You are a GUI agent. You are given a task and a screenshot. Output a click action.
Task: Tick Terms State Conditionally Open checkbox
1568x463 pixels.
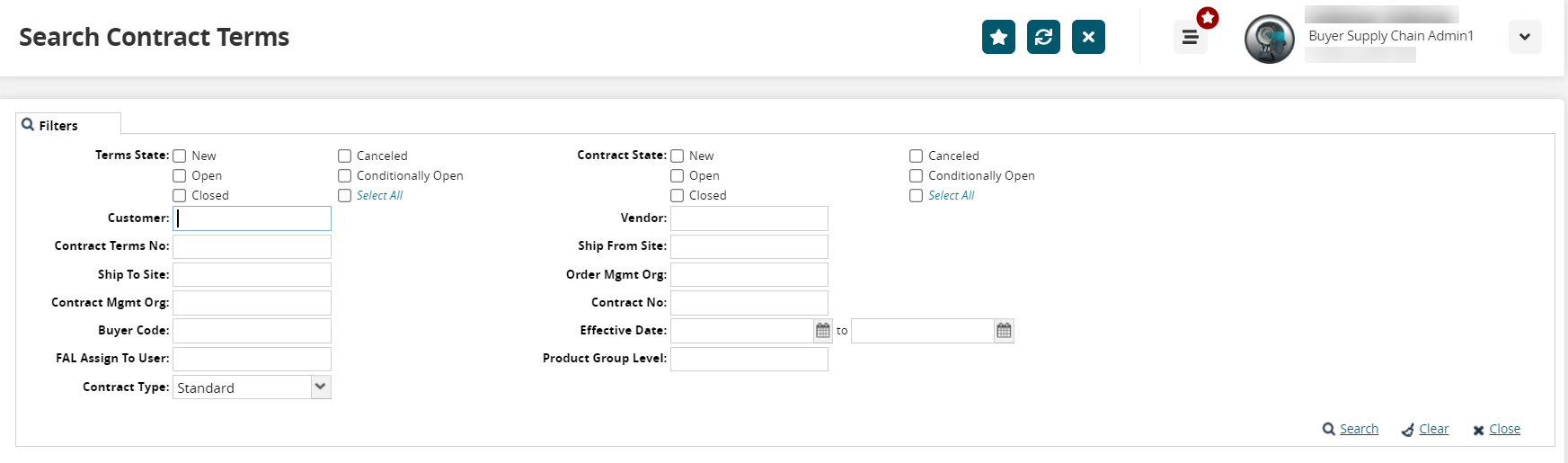click(344, 176)
